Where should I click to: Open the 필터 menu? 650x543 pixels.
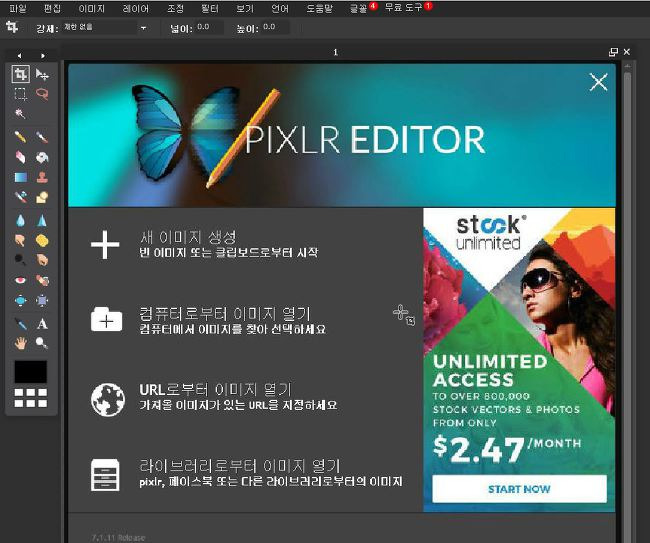click(x=210, y=8)
